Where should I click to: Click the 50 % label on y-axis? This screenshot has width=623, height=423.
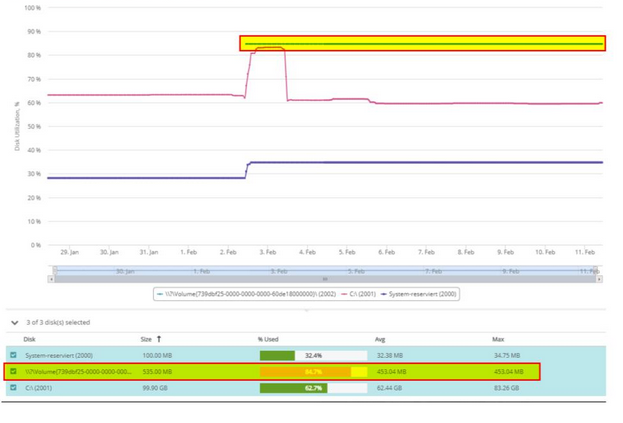(x=34, y=126)
